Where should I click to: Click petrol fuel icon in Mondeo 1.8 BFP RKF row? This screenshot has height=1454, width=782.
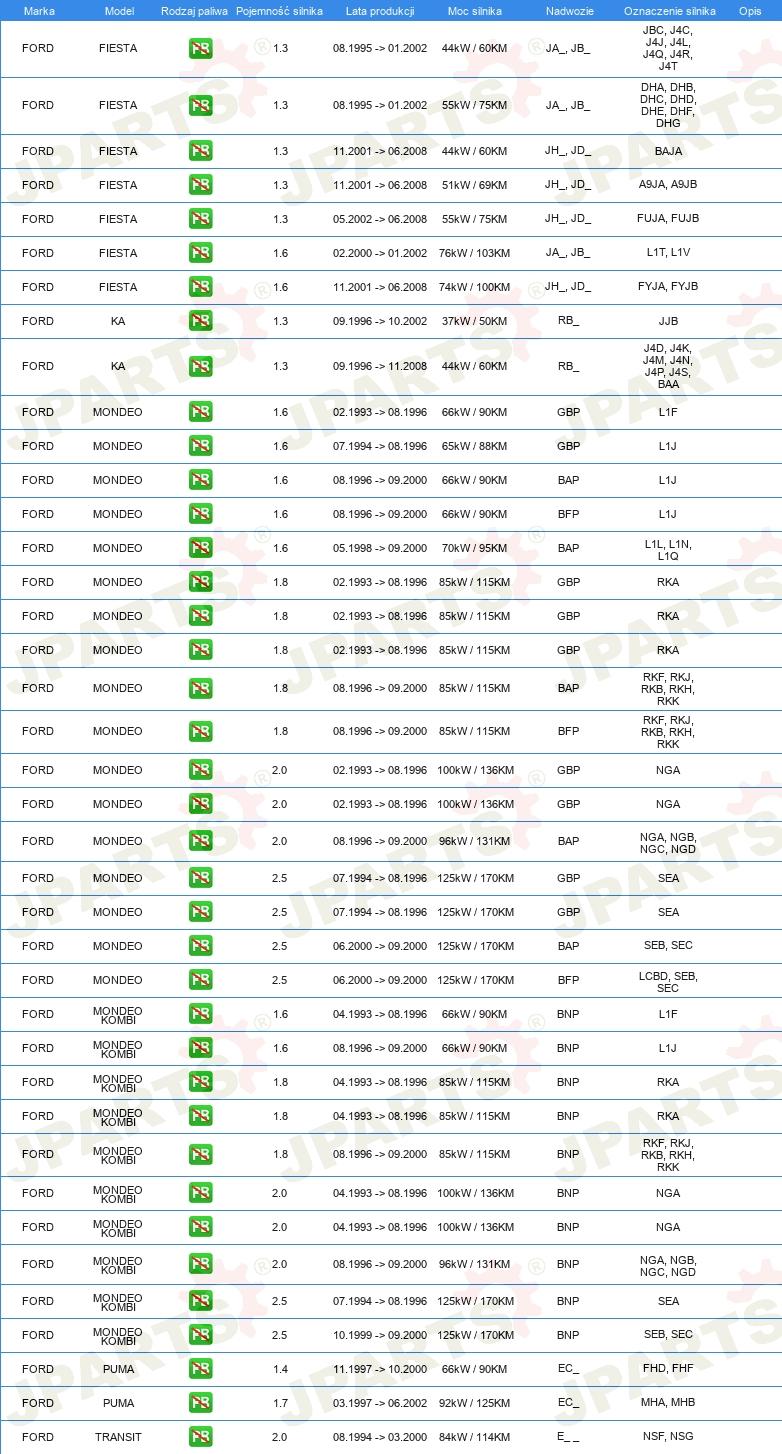tap(200, 731)
